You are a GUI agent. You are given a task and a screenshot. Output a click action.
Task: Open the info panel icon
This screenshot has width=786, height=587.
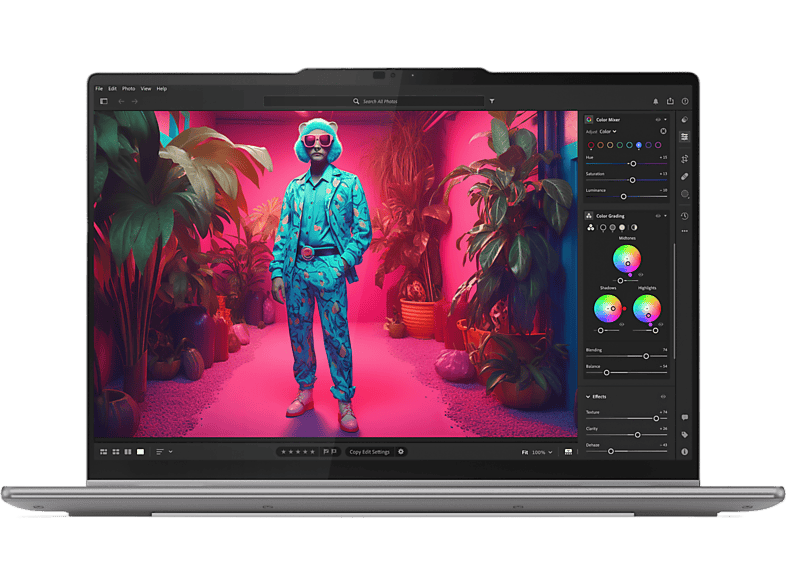pyautogui.click(x=685, y=452)
